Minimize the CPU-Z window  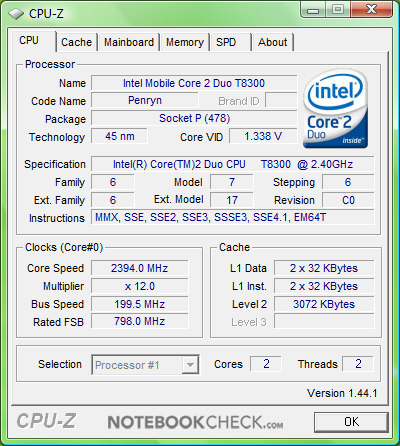point(312,10)
